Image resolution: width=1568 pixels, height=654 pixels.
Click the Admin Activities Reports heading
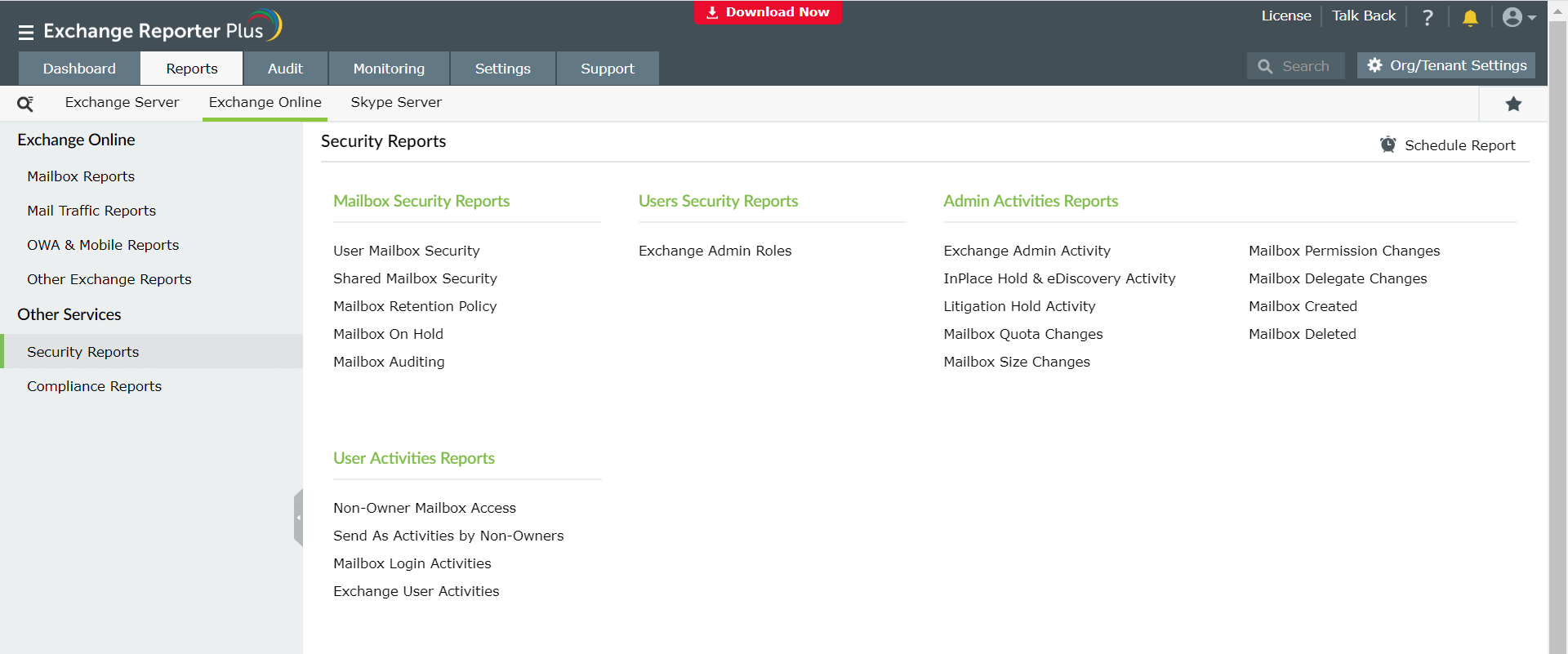point(1031,201)
